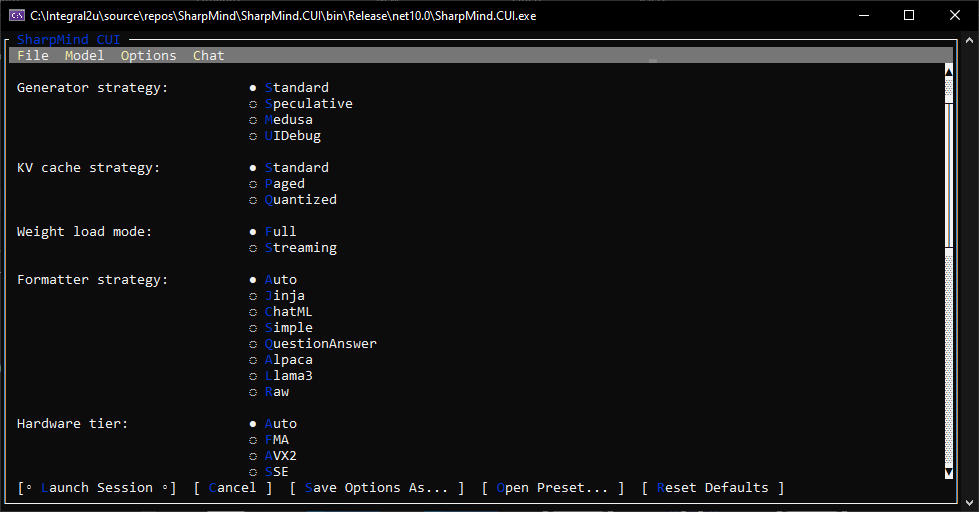Screen dimensions: 979x512
Task: Click the Launch Session button
Action: point(97,488)
